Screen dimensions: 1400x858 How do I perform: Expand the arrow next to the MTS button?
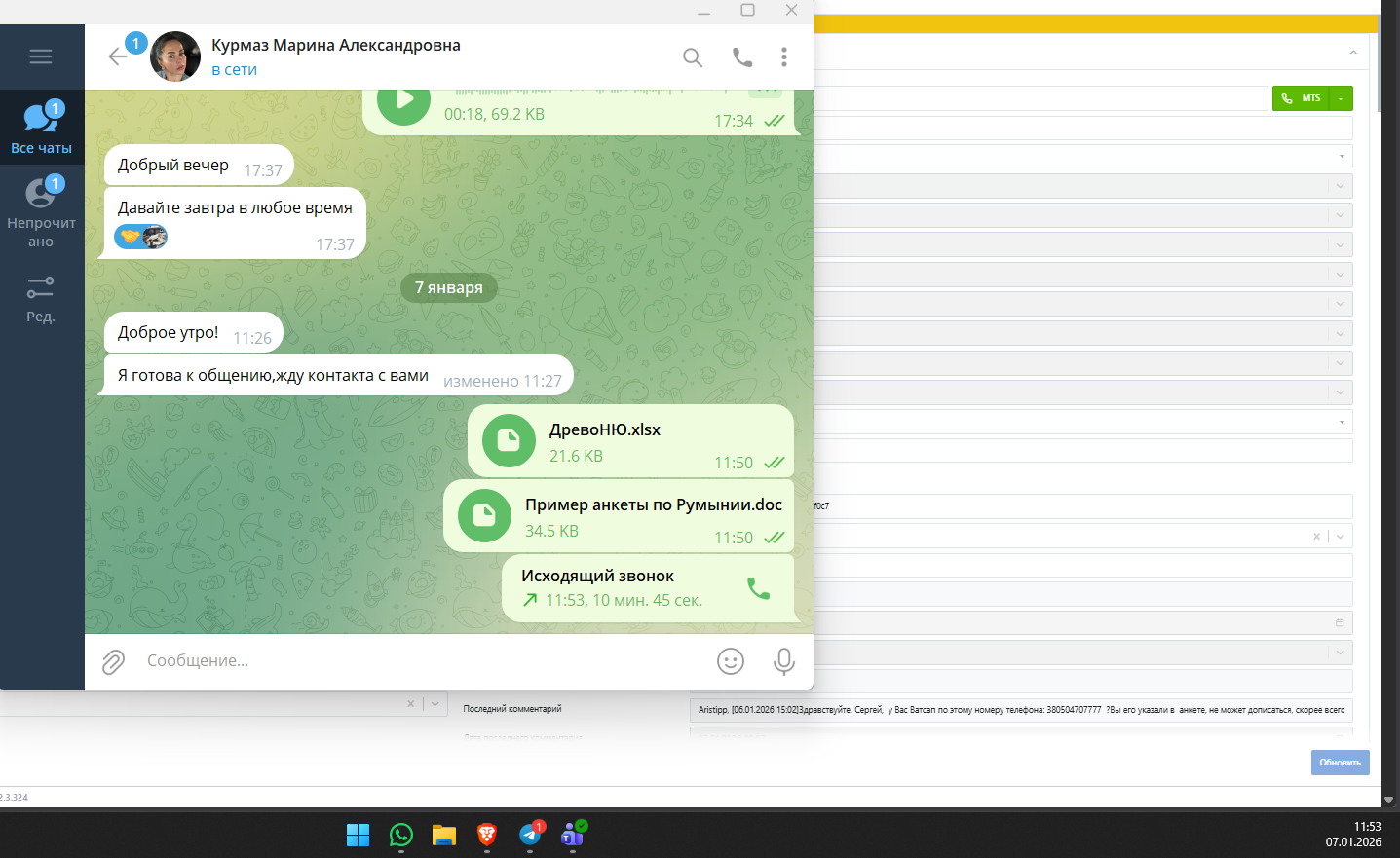point(1342,98)
